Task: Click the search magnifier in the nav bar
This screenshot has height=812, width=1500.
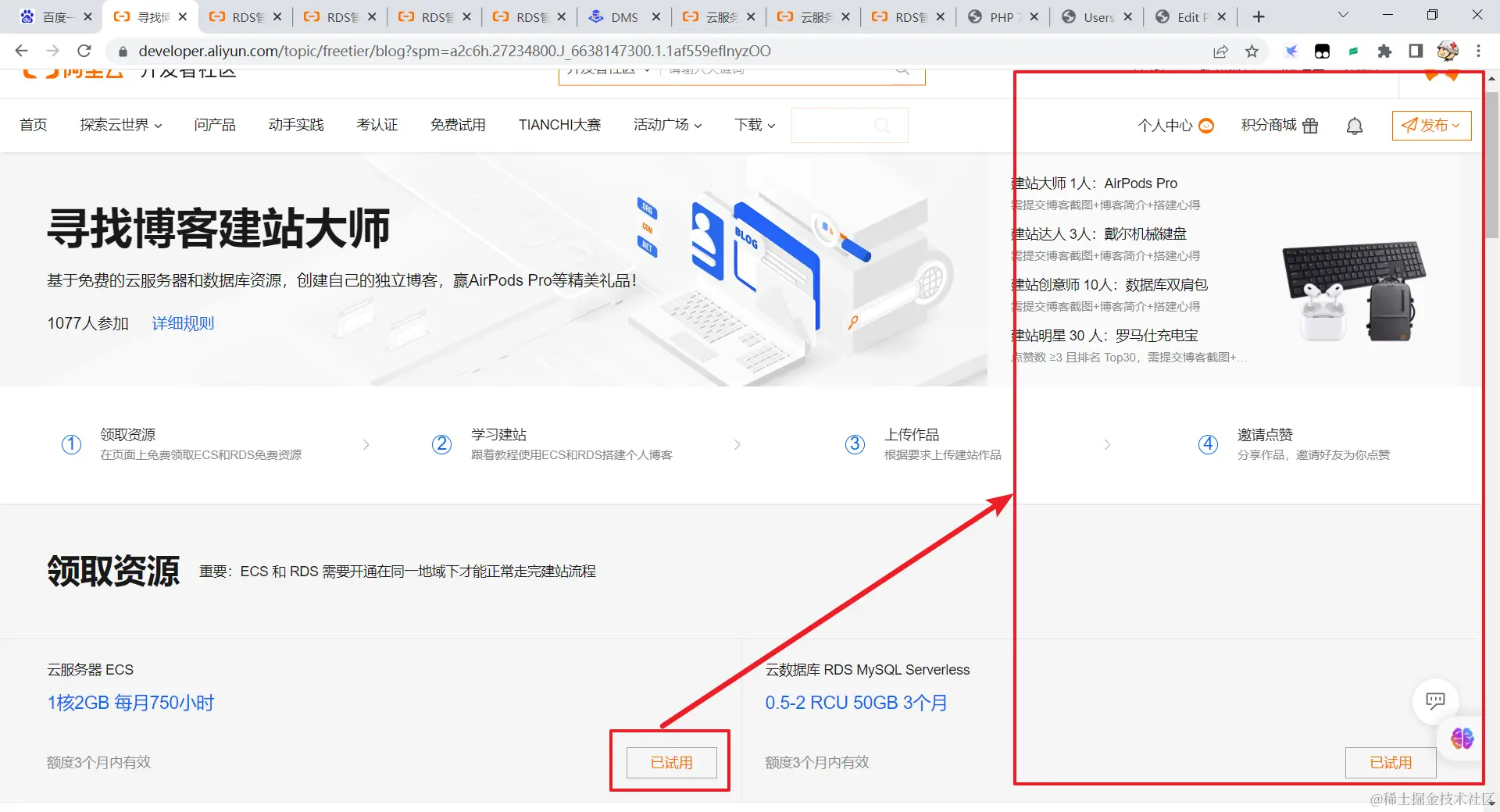Action: coord(882,126)
